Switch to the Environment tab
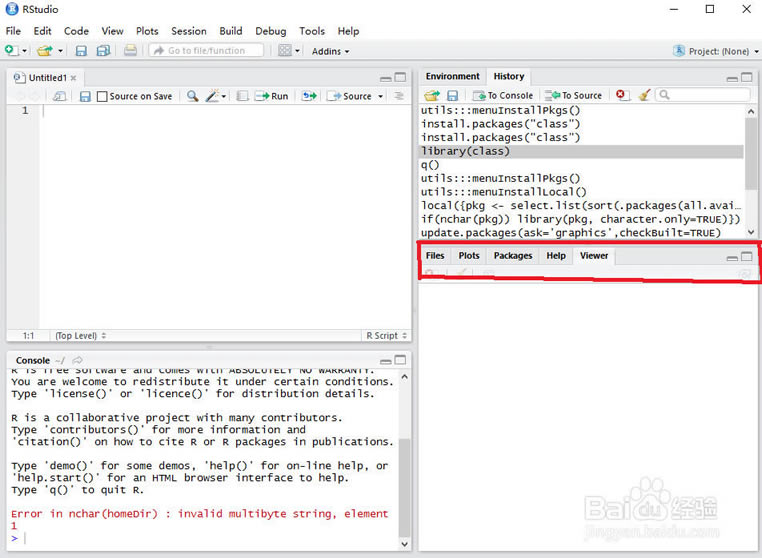This screenshot has width=762, height=558. 452,76
